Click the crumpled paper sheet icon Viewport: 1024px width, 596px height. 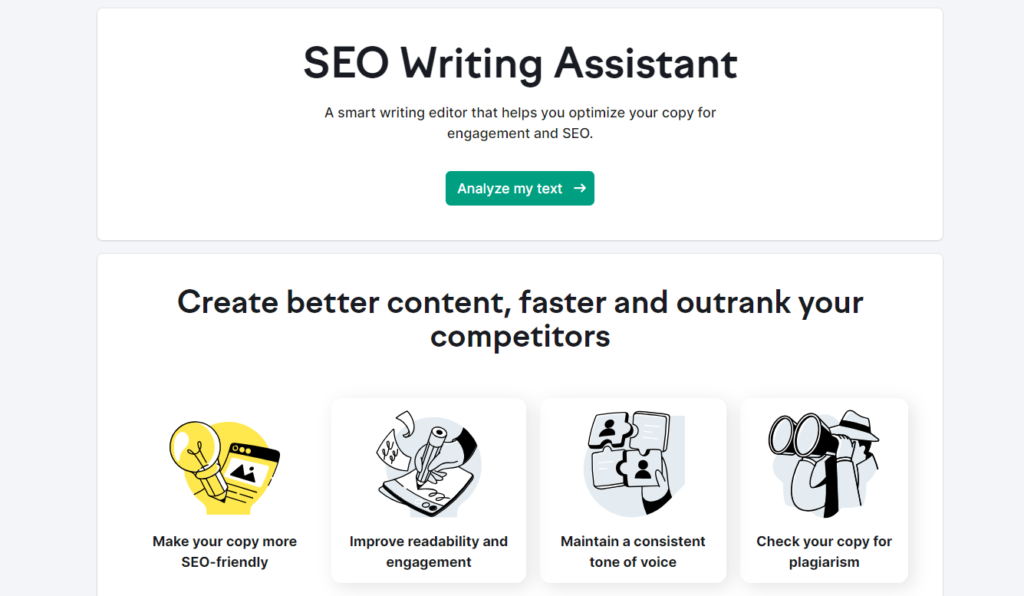(391, 443)
